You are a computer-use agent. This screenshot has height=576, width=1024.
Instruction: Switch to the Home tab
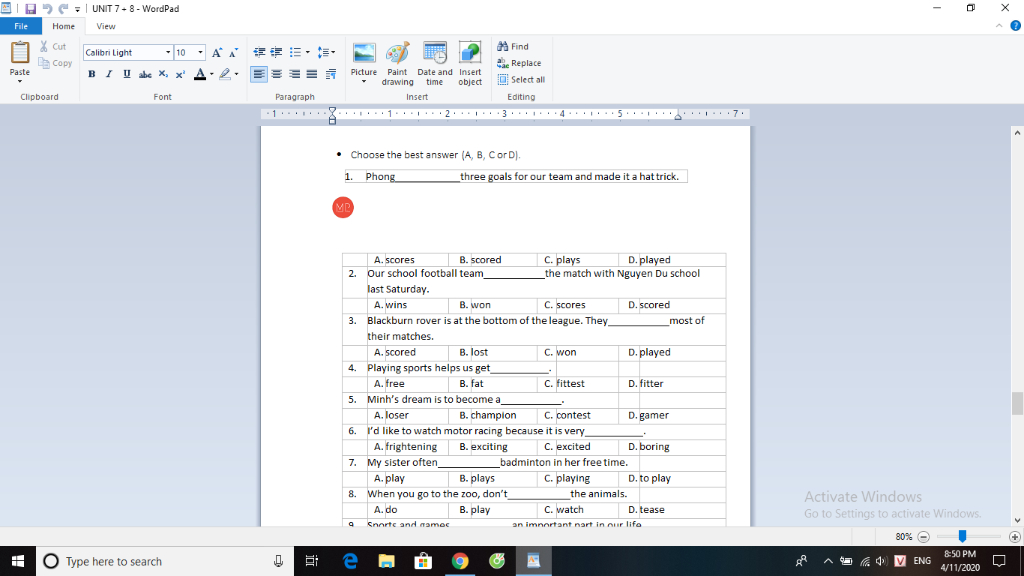click(63, 26)
